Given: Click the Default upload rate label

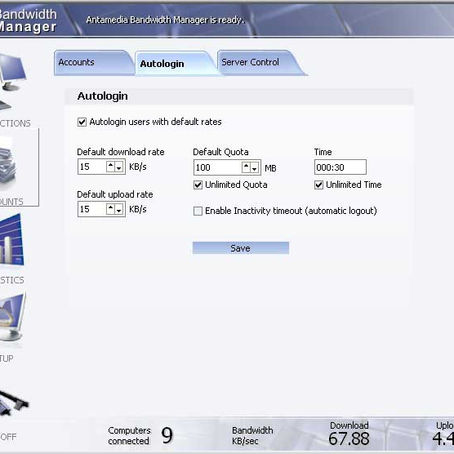Looking at the screenshot, I should [x=115, y=194].
